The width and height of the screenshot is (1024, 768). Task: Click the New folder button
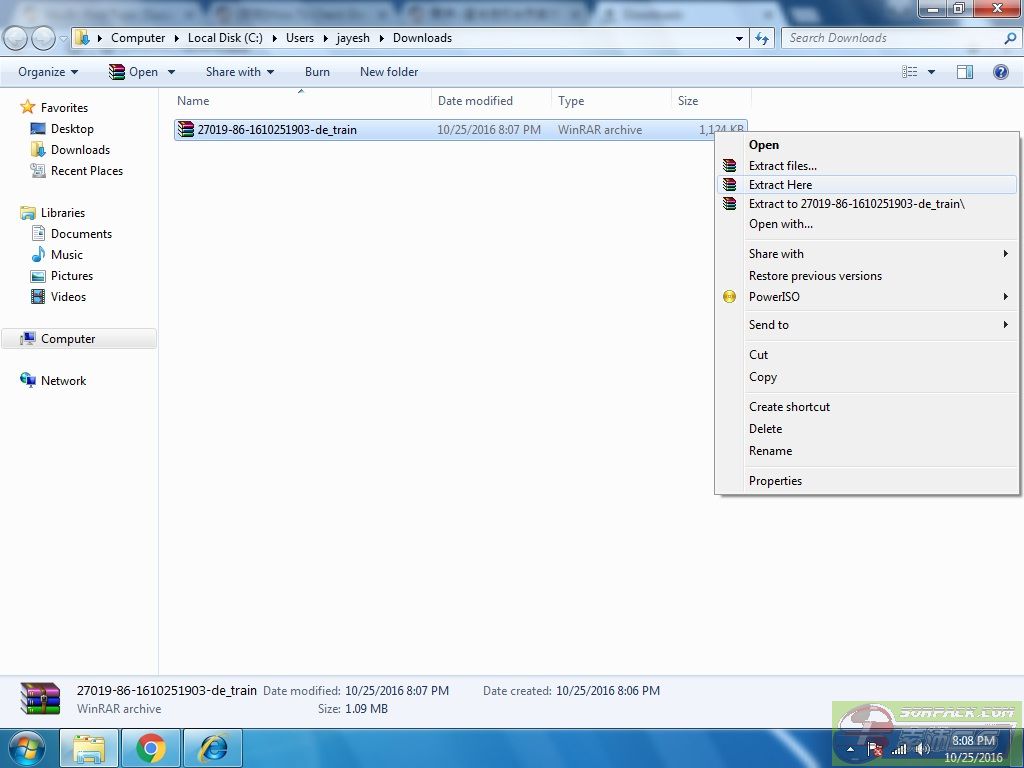click(x=389, y=72)
